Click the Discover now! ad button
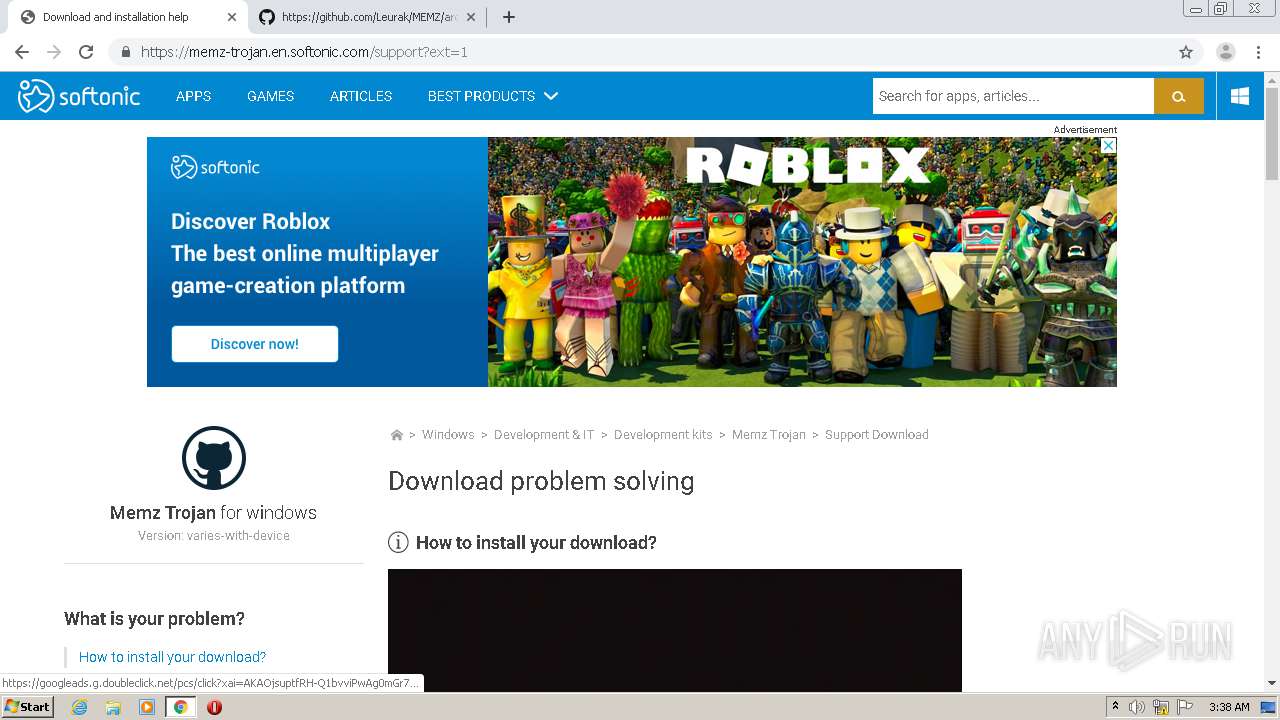 [254, 344]
